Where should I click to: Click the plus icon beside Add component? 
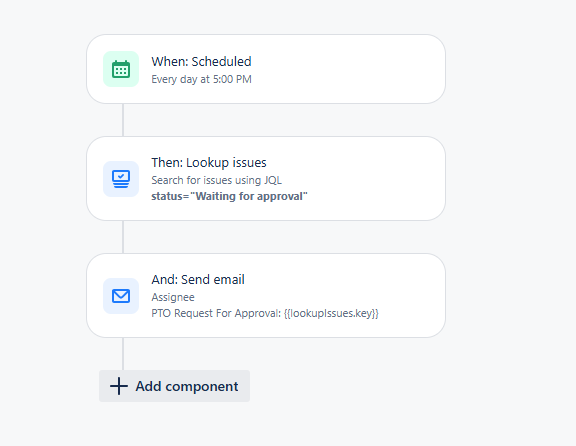(119, 386)
